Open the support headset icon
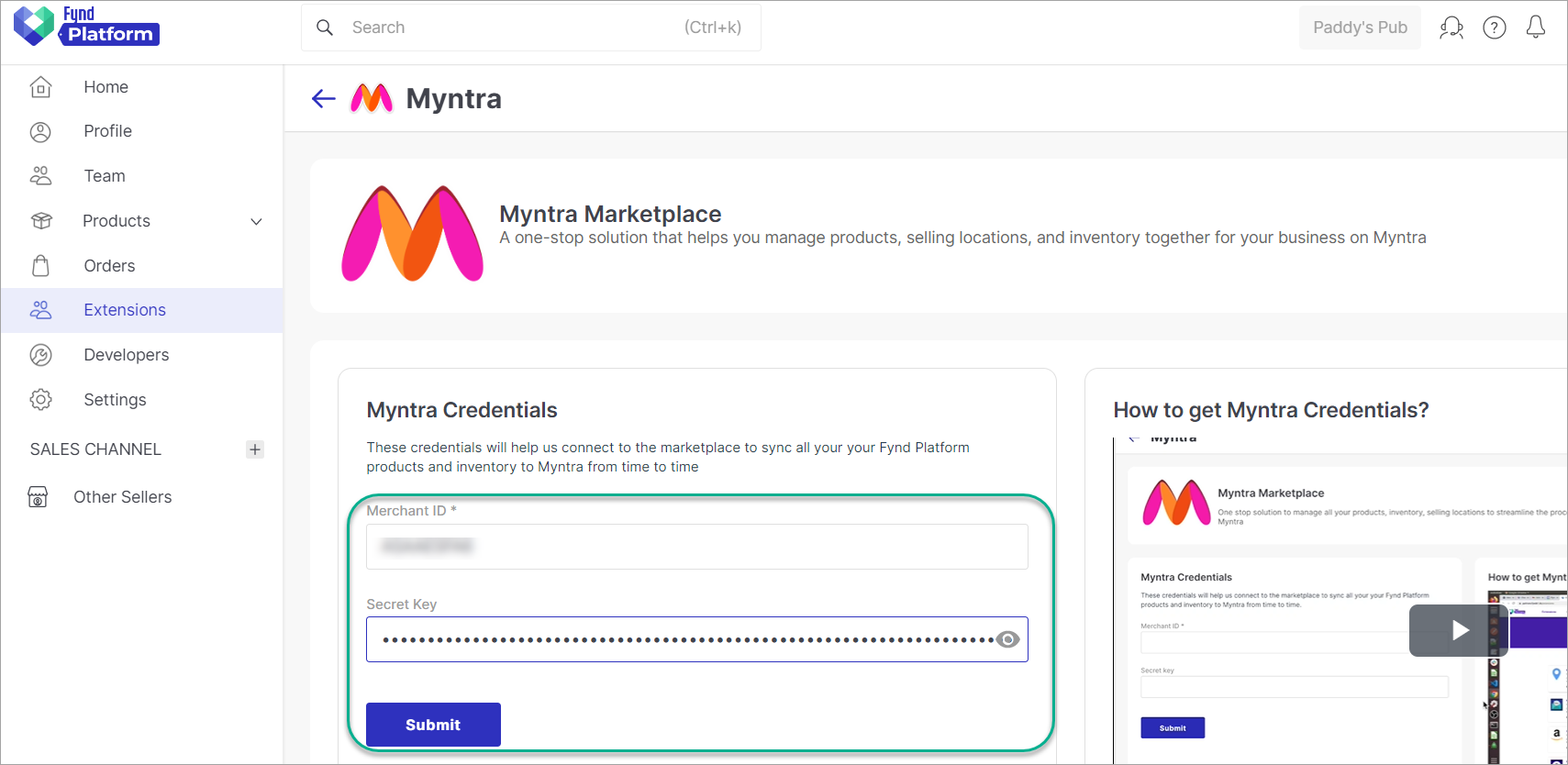 tap(1451, 28)
